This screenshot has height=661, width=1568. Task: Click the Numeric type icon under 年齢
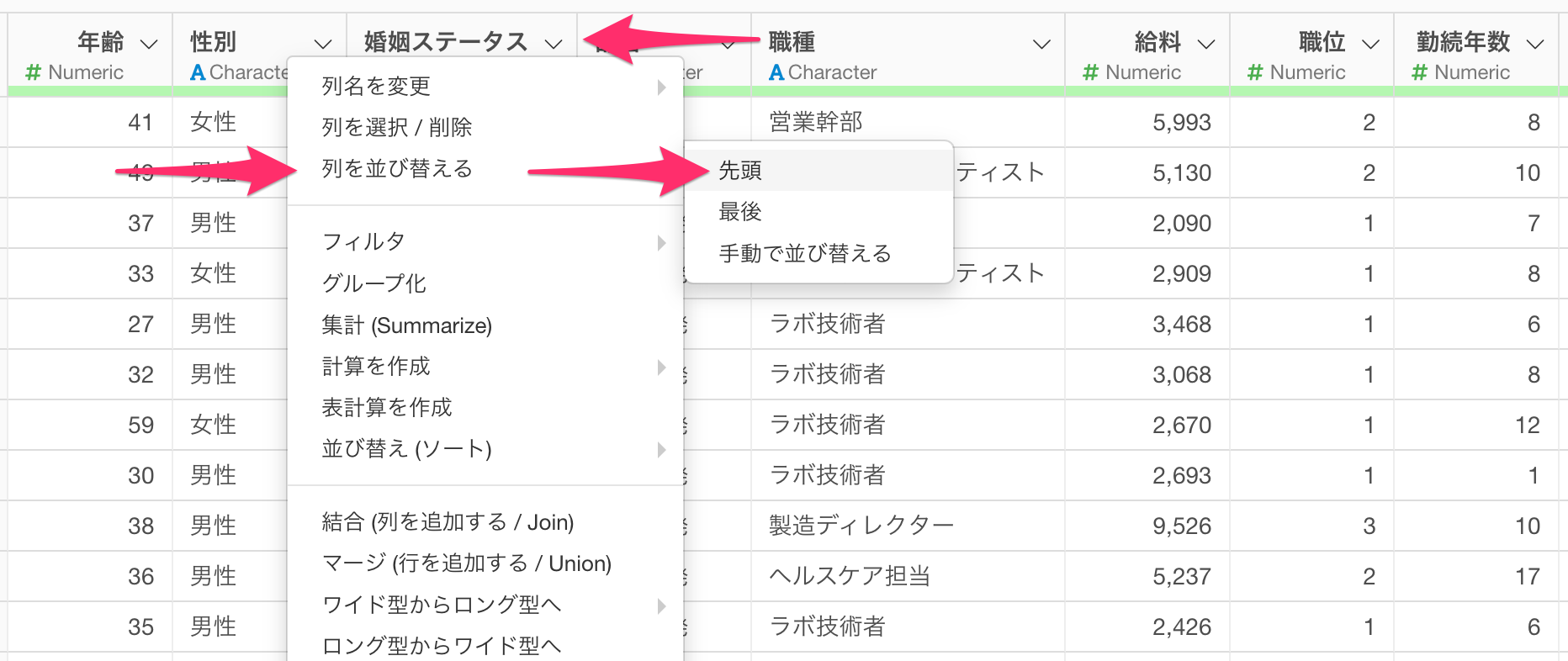(x=33, y=72)
